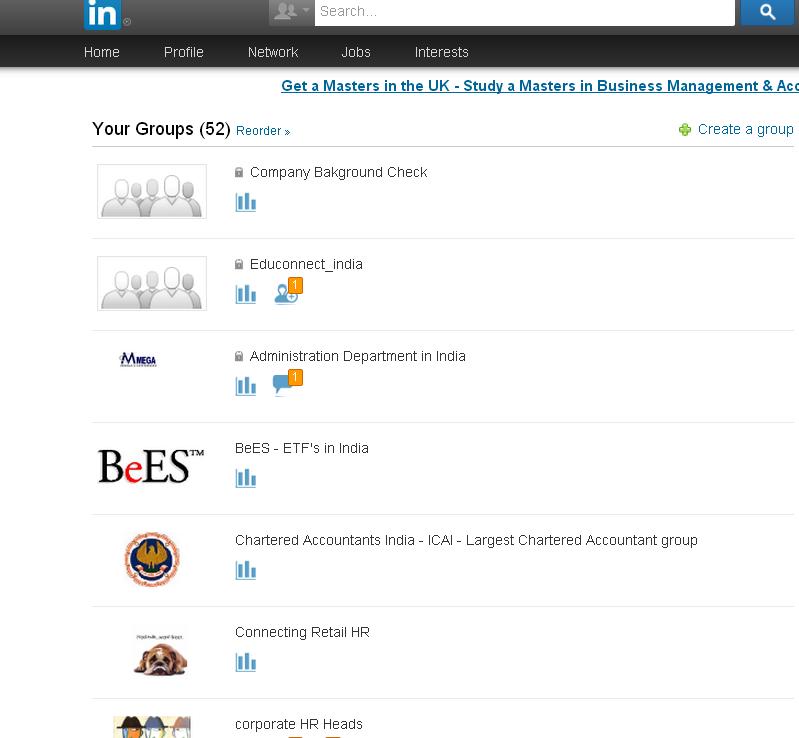Open the search type people dropdown
Screen dimensions: 799x738
tap(291, 12)
